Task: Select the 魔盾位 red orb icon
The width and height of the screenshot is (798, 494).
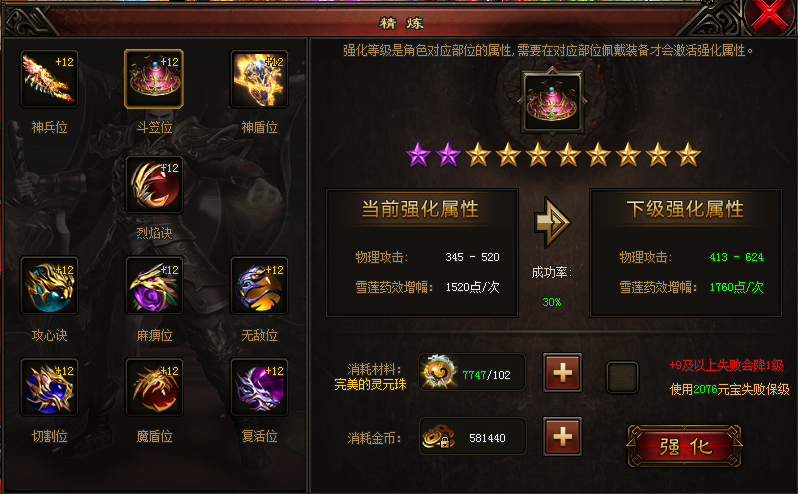Action: (154, 387)
